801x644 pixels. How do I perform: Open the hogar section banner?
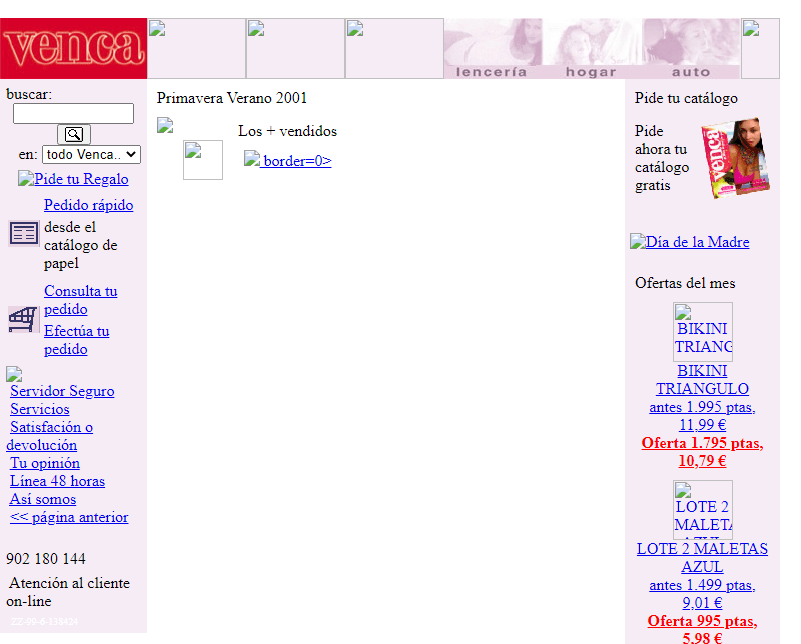tap(591, 49)
